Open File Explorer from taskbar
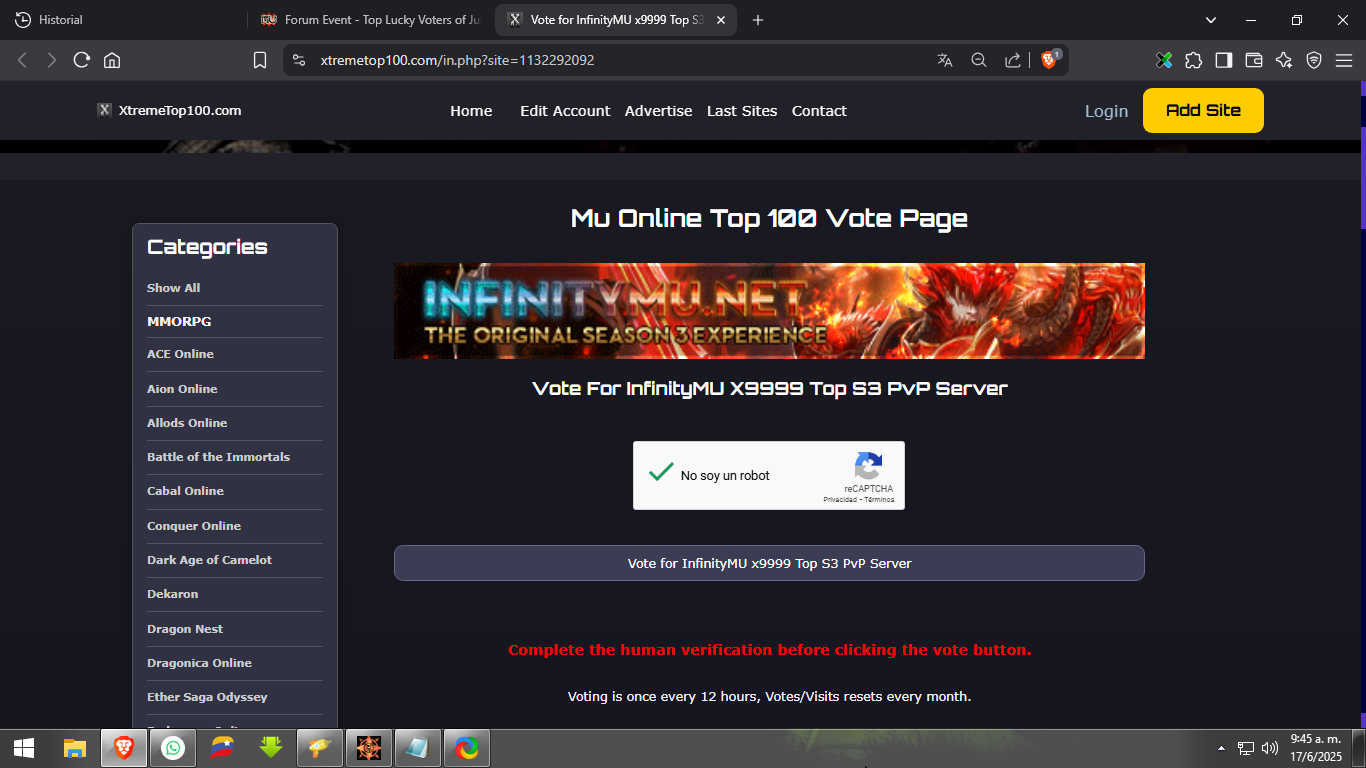Viewport: 1366px width, 768px height. pos(75,748)
